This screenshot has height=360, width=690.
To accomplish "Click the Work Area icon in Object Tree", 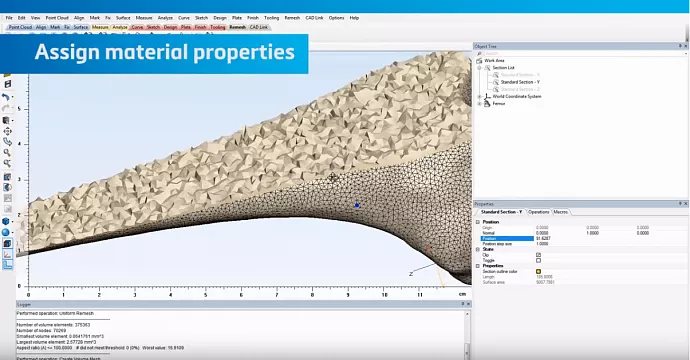I will [480, 61].
